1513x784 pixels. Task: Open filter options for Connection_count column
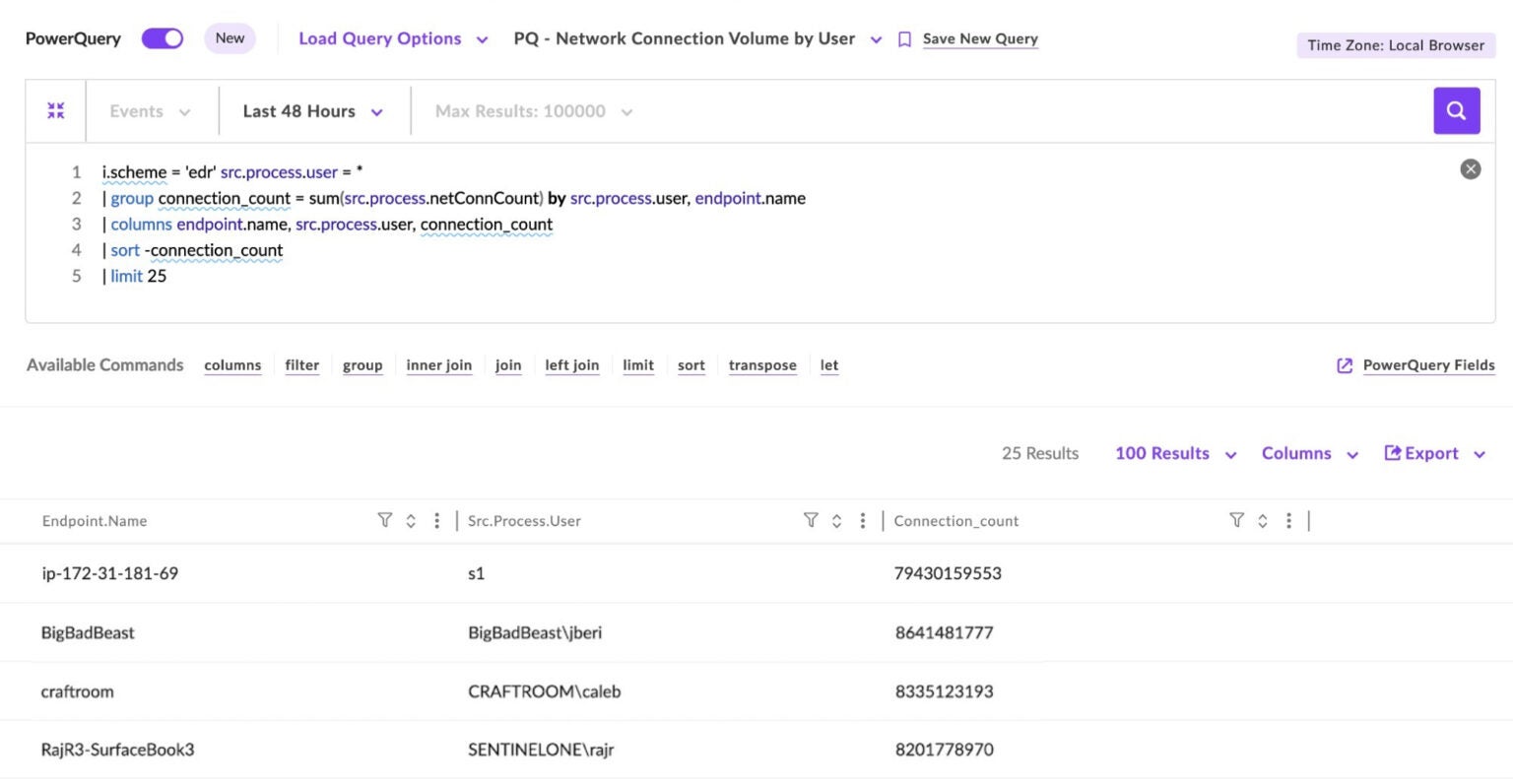(x=1236, y=520)
